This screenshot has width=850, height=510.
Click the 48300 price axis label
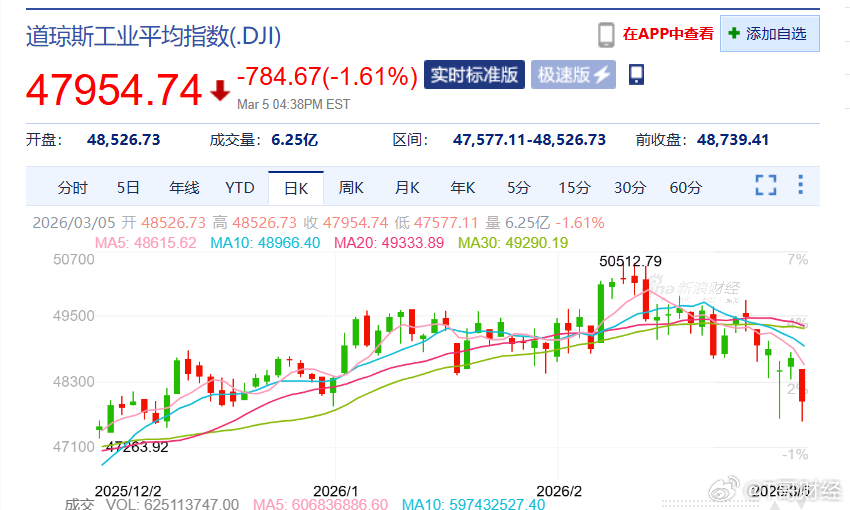pos(74,382)
